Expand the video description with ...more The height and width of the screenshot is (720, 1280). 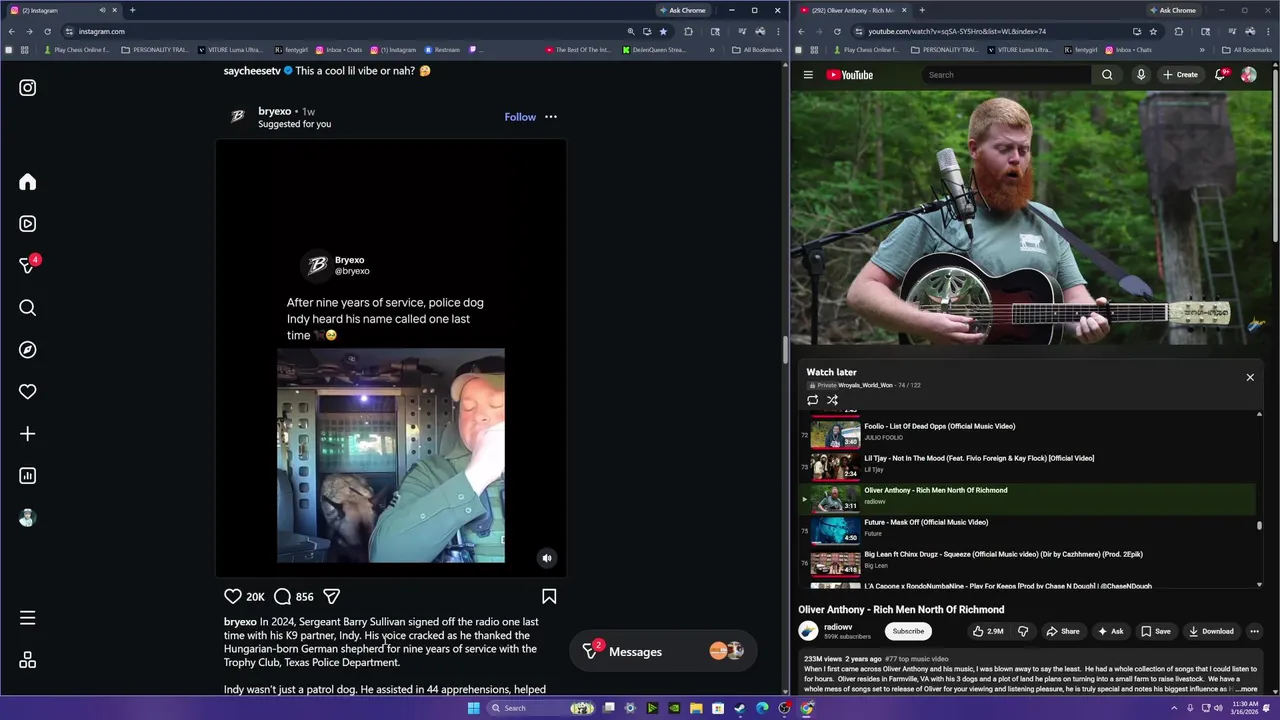coord(1246,689)
